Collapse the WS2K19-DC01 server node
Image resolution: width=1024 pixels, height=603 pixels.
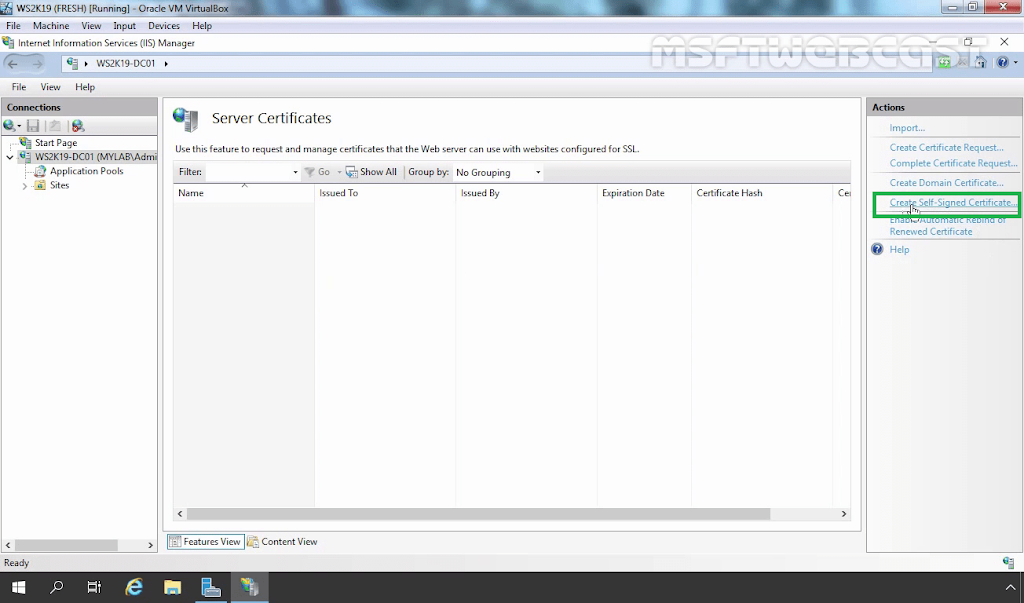(10, 157)
